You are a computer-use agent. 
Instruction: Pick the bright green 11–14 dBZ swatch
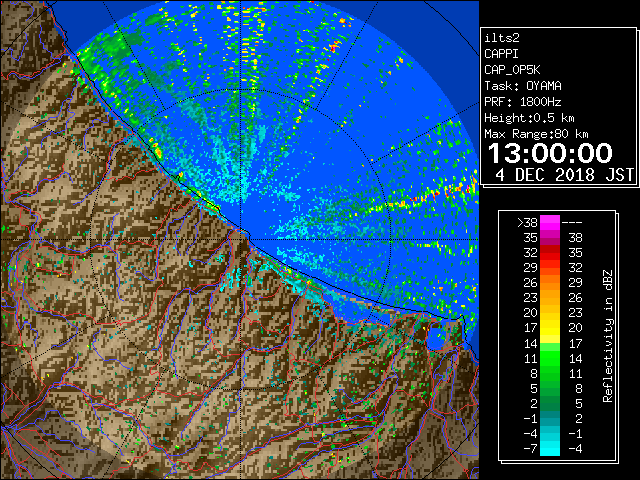[550, 358]
